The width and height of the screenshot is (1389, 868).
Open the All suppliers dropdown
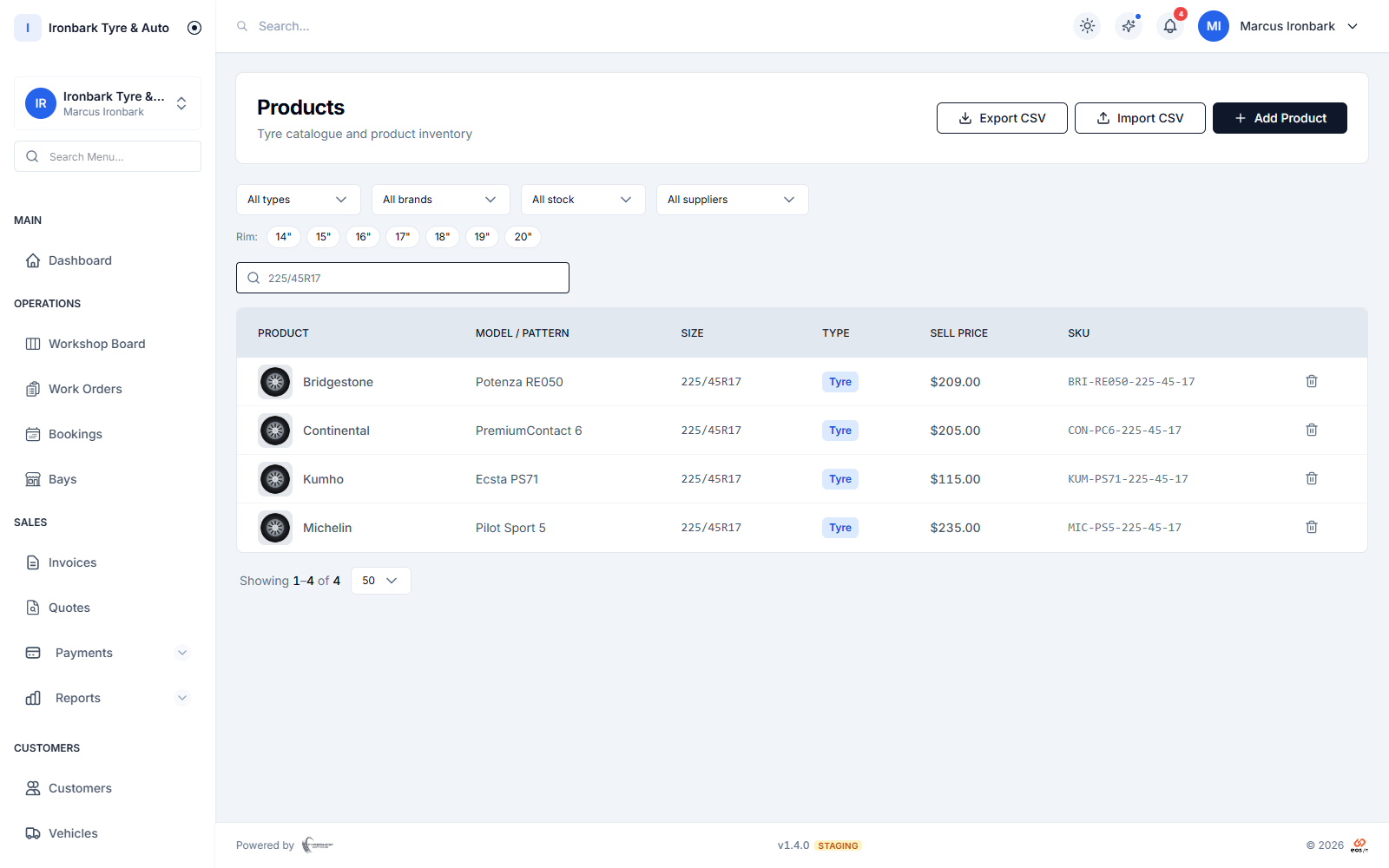tap(733, 200)
